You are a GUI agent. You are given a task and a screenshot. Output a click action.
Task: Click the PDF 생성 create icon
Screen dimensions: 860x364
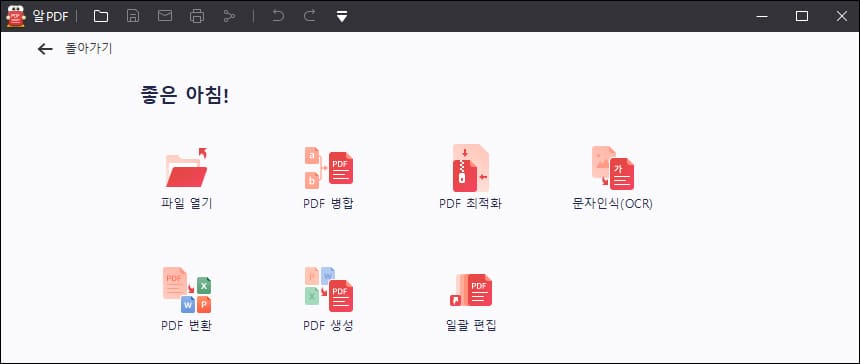[x=329, y=289]
